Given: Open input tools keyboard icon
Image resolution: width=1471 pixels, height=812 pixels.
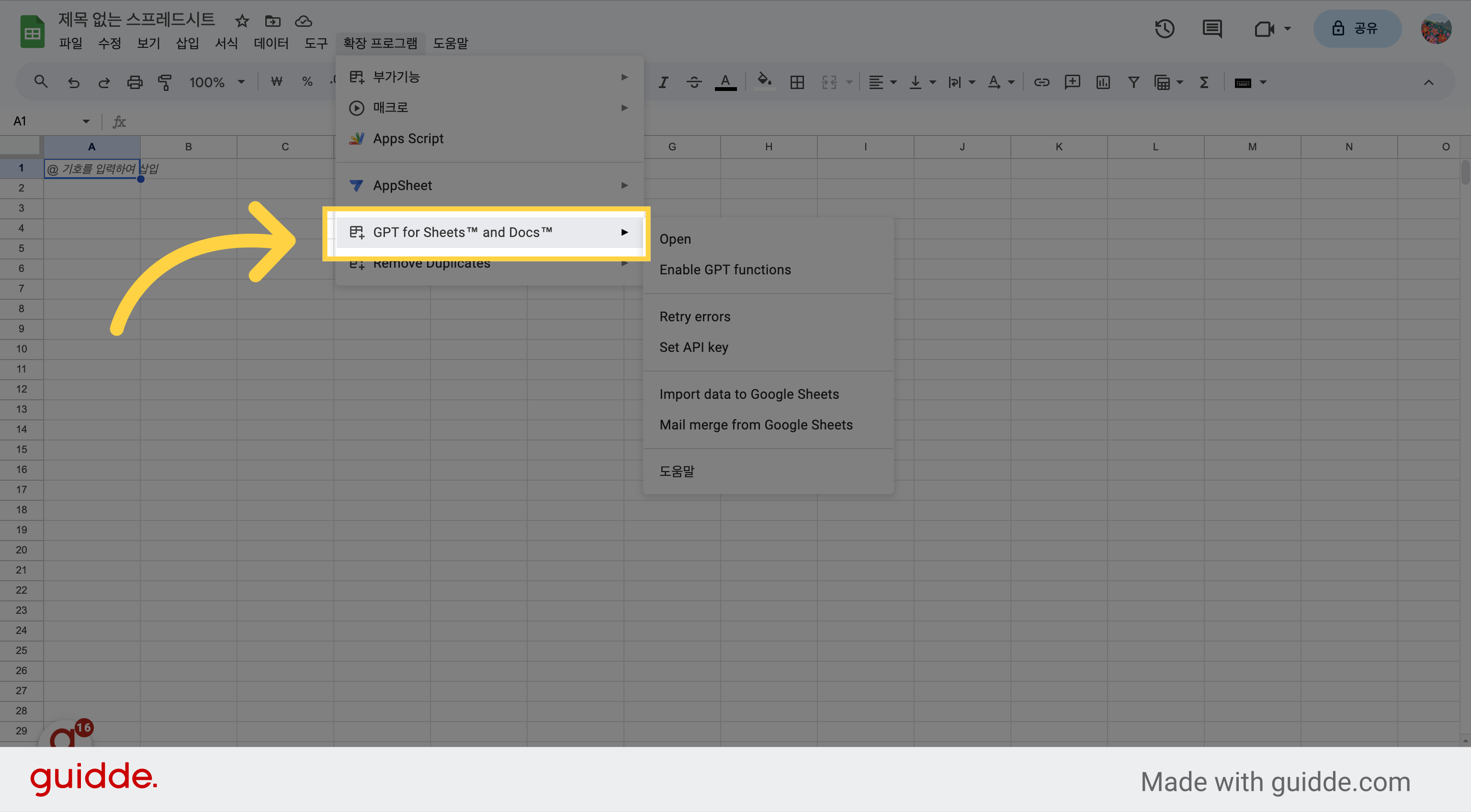Looking at the screenshot, I should click(x=1243, y=83).
